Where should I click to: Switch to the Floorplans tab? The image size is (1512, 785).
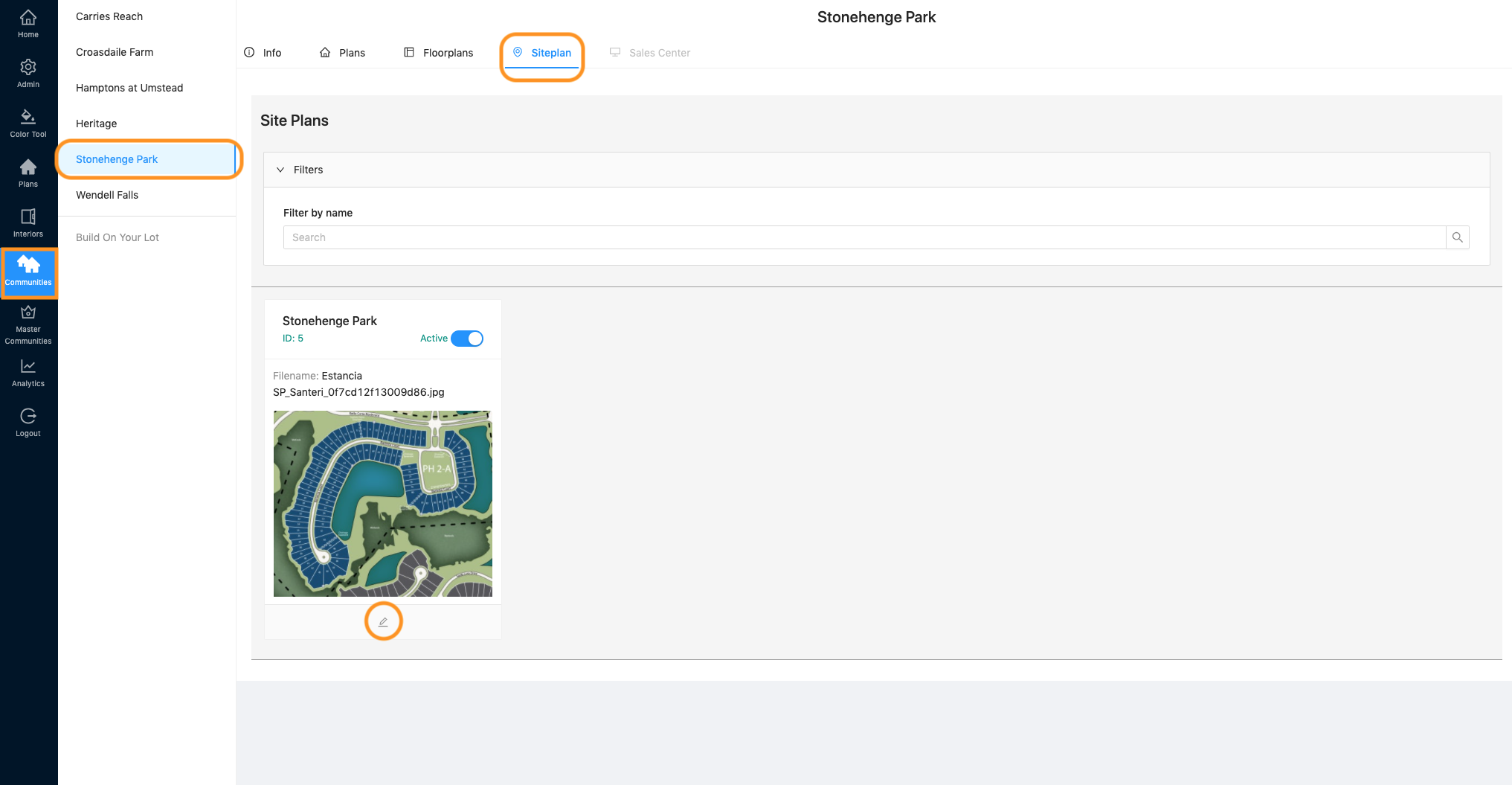[439, 52]
